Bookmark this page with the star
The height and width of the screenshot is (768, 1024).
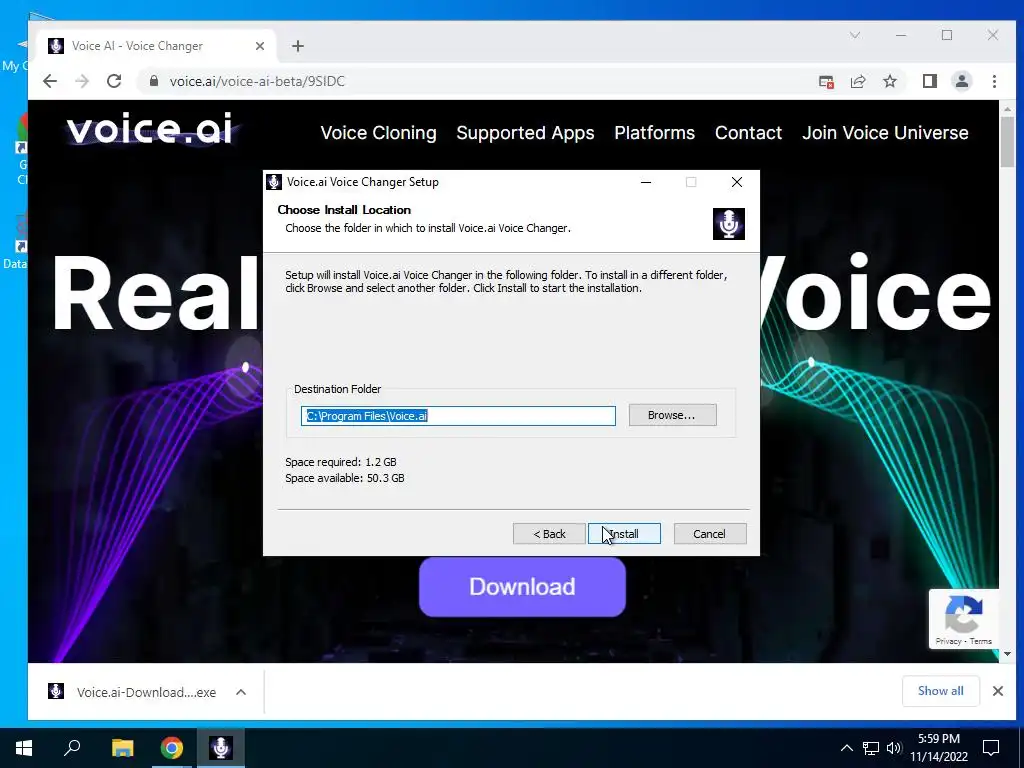889,82
